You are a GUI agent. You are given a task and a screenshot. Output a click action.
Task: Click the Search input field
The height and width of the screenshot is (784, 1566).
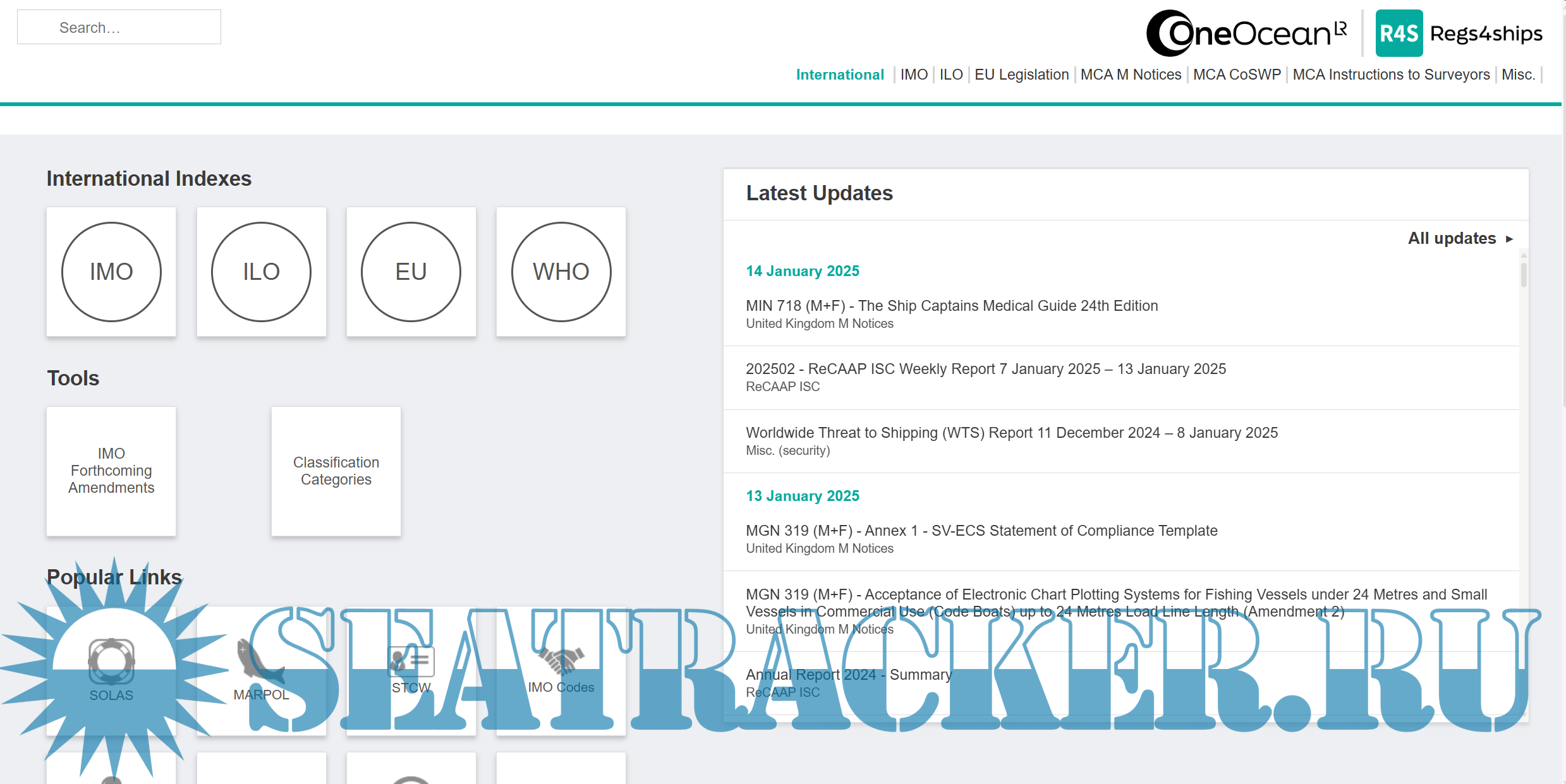(119, 27)
